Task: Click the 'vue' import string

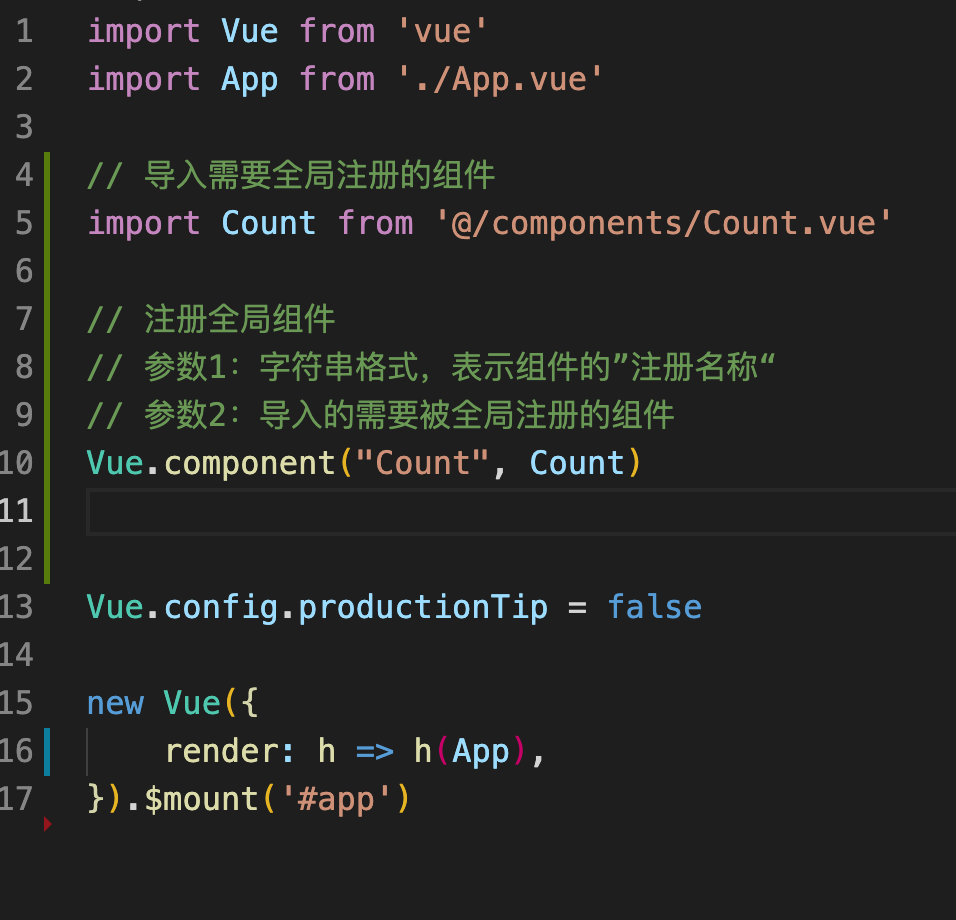Action: click(442, 31)
